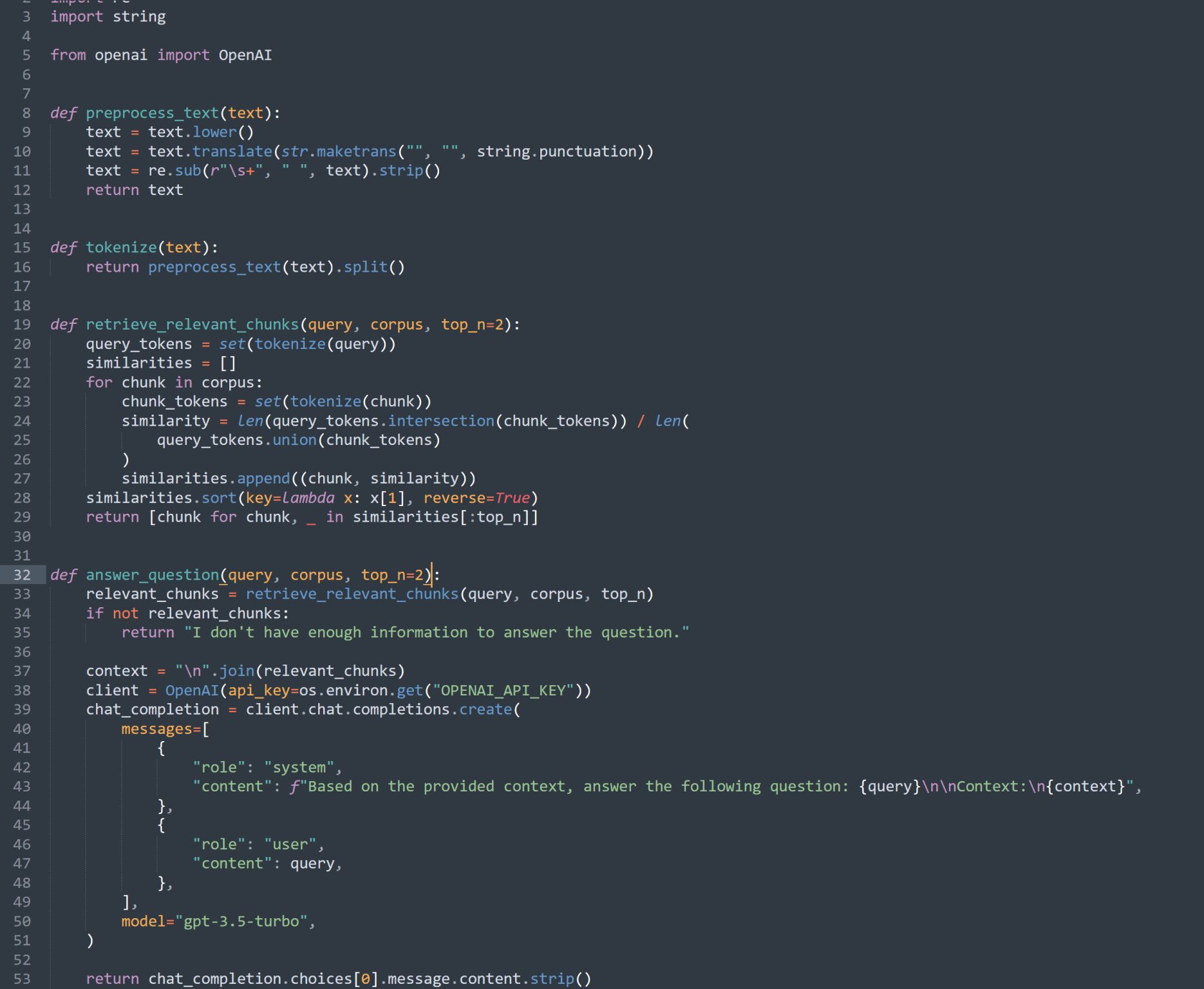
Task: Click the "user" role value
Action: tap(290, 844)
